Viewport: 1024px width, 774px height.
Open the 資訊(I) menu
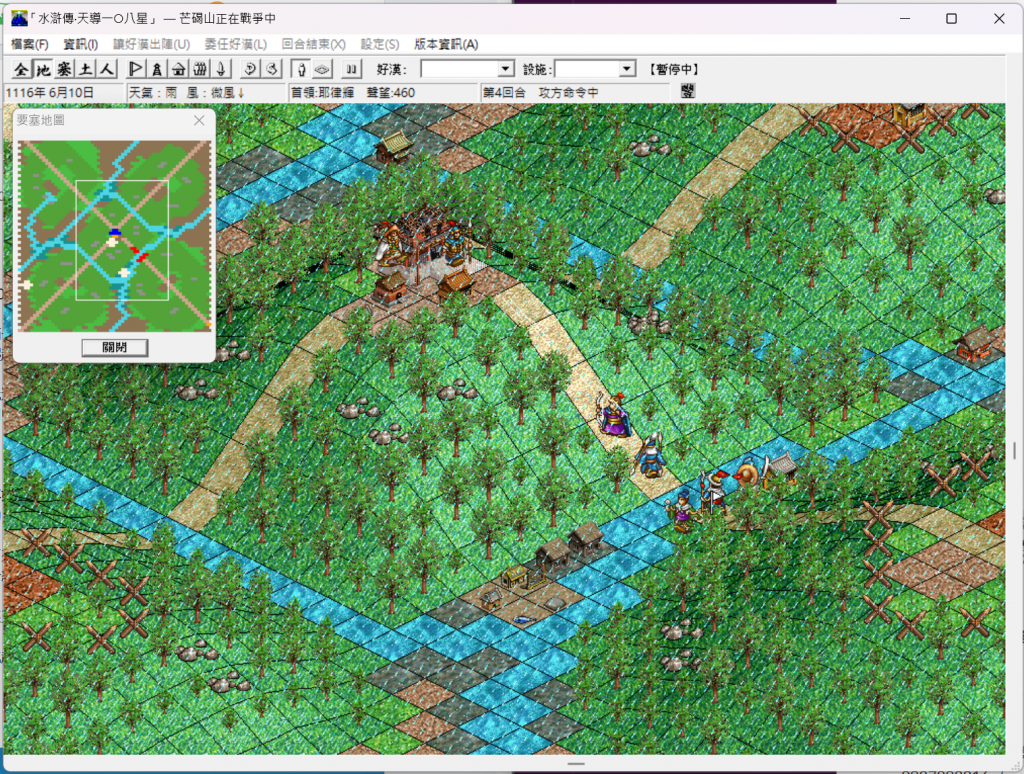click(x=80, y=44)
